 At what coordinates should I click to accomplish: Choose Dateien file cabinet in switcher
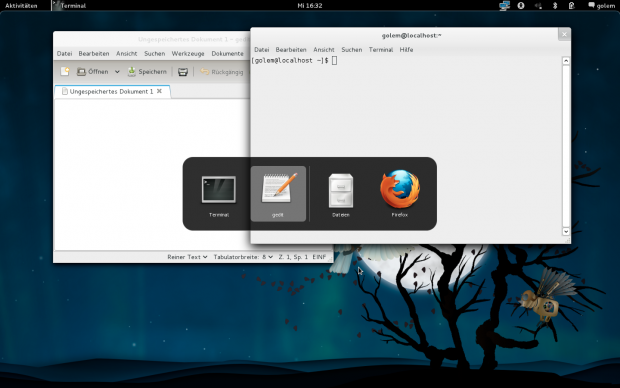pyautogui.click(x=341, y=191)
